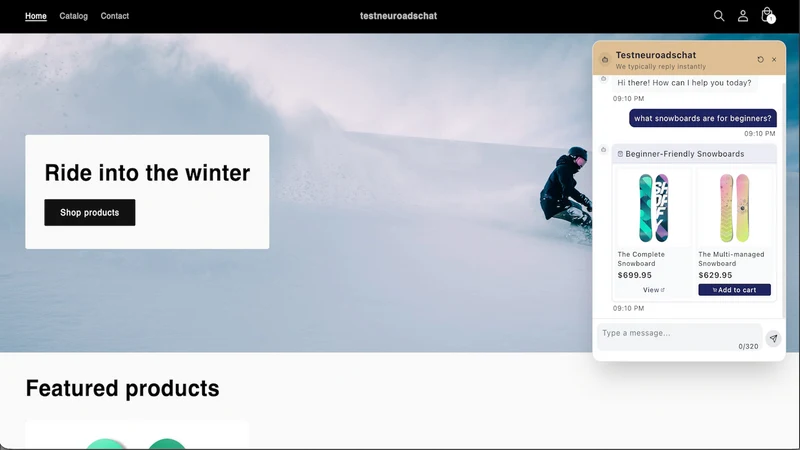800x450 pixels.
Task: Click the 0/320 character counter
Action: click(748, 346)
